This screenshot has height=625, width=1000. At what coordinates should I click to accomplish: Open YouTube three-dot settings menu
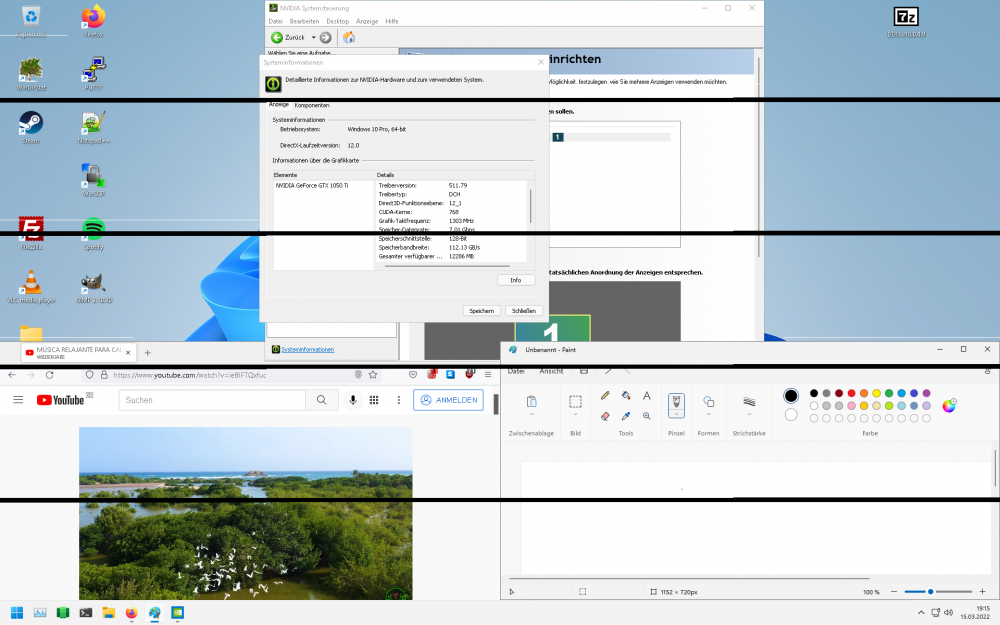tap(399, 400)
